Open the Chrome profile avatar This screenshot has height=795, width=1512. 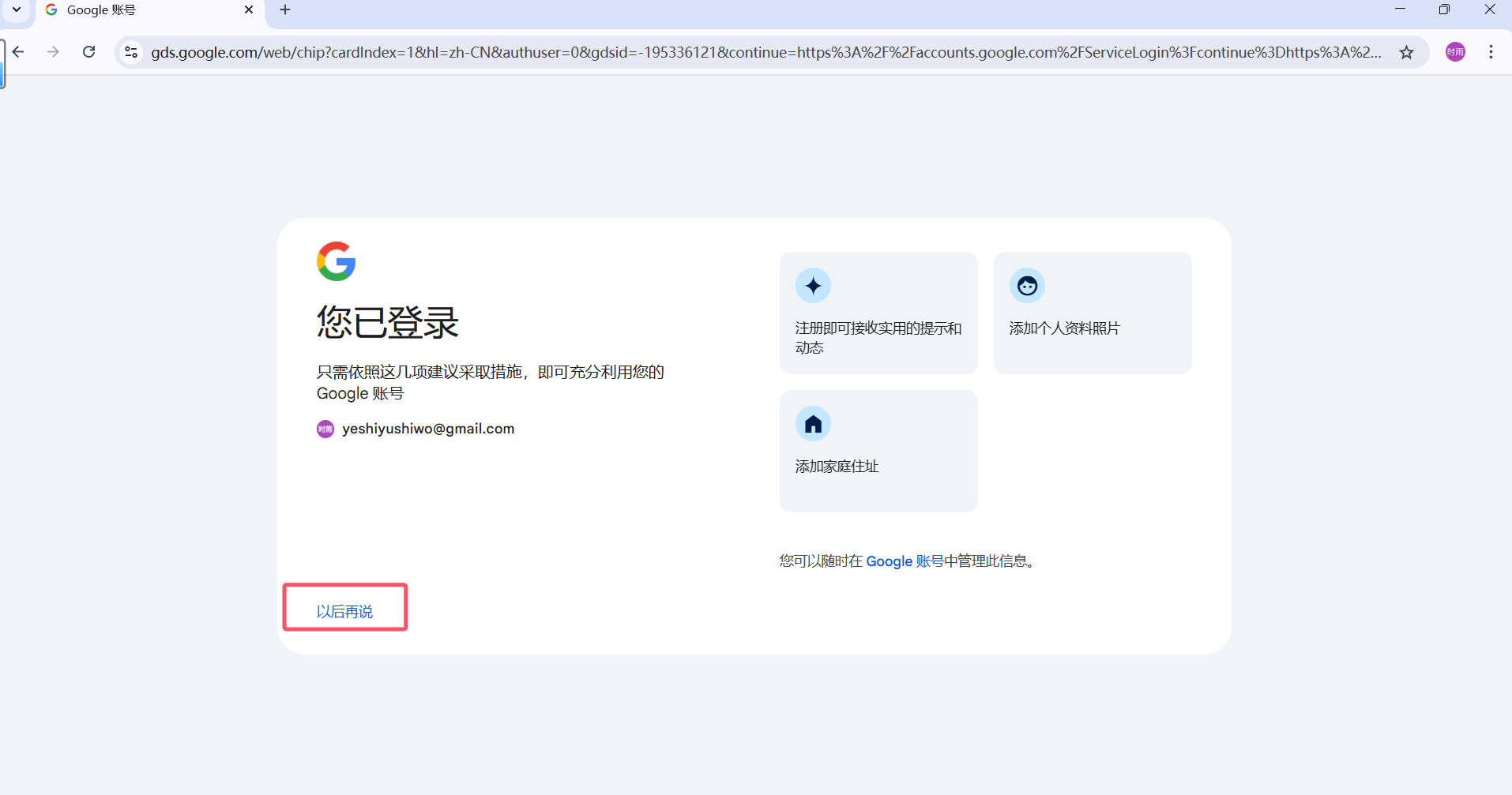click(1455, 52)
